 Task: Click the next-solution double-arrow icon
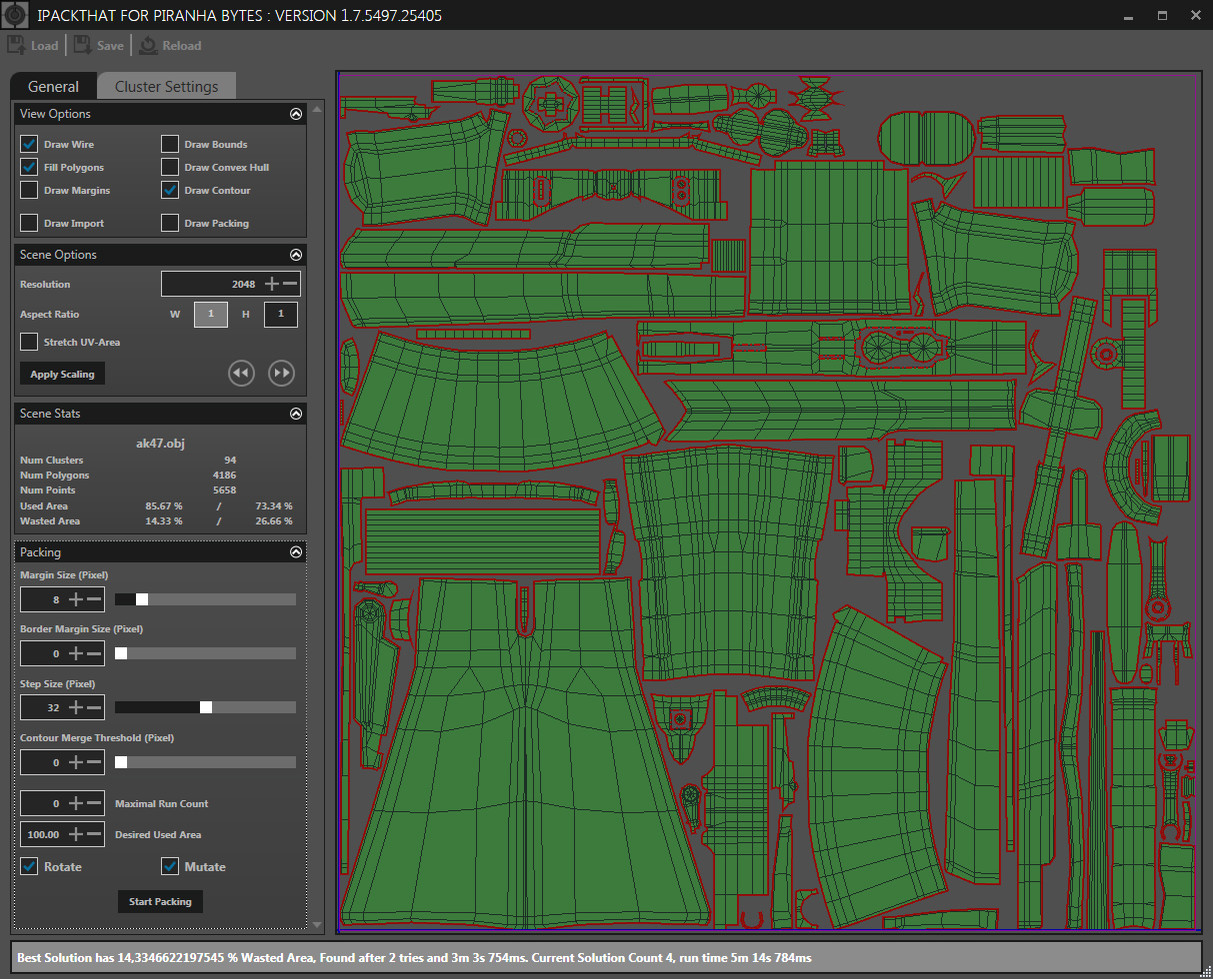pyautogui.click(x=281, y=373)
